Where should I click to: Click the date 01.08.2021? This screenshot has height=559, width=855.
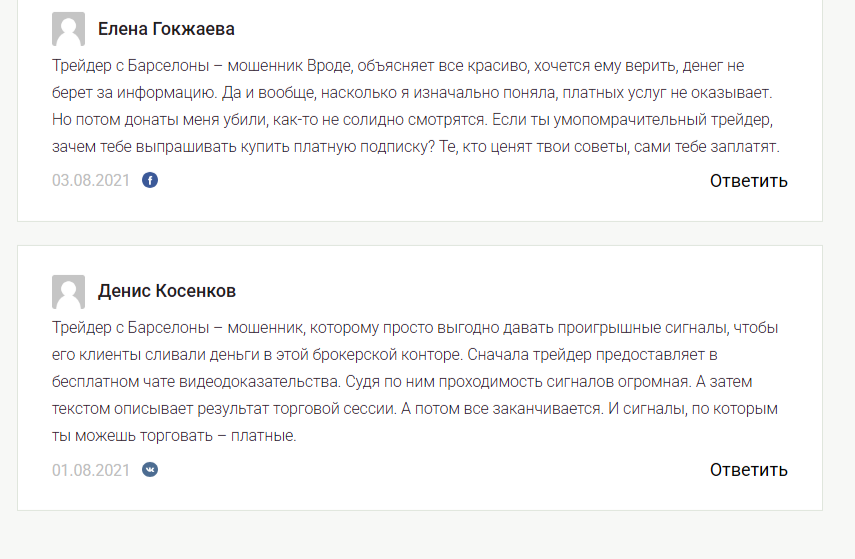91,470
